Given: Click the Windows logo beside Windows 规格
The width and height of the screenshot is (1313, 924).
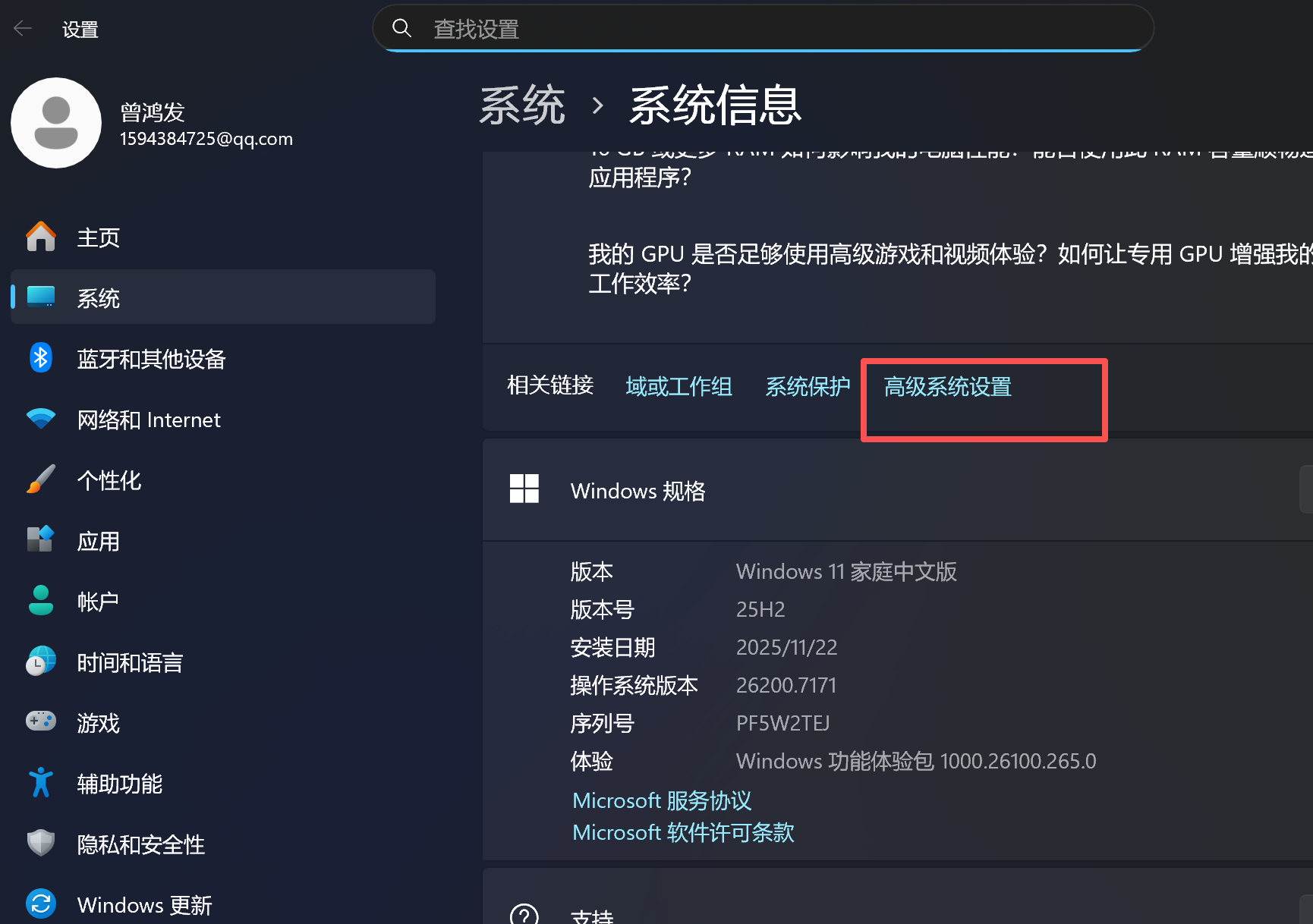Looking at the screenshot, I should (524, 489).
